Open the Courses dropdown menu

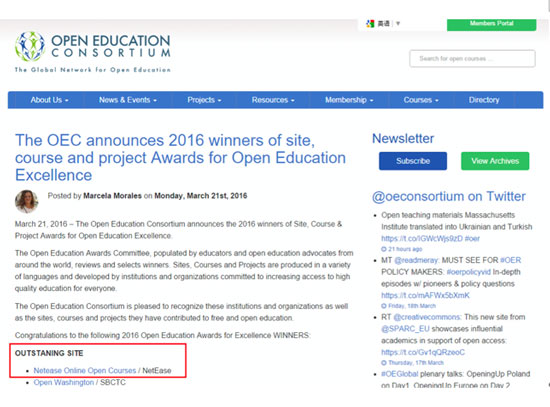pos(421,100)
